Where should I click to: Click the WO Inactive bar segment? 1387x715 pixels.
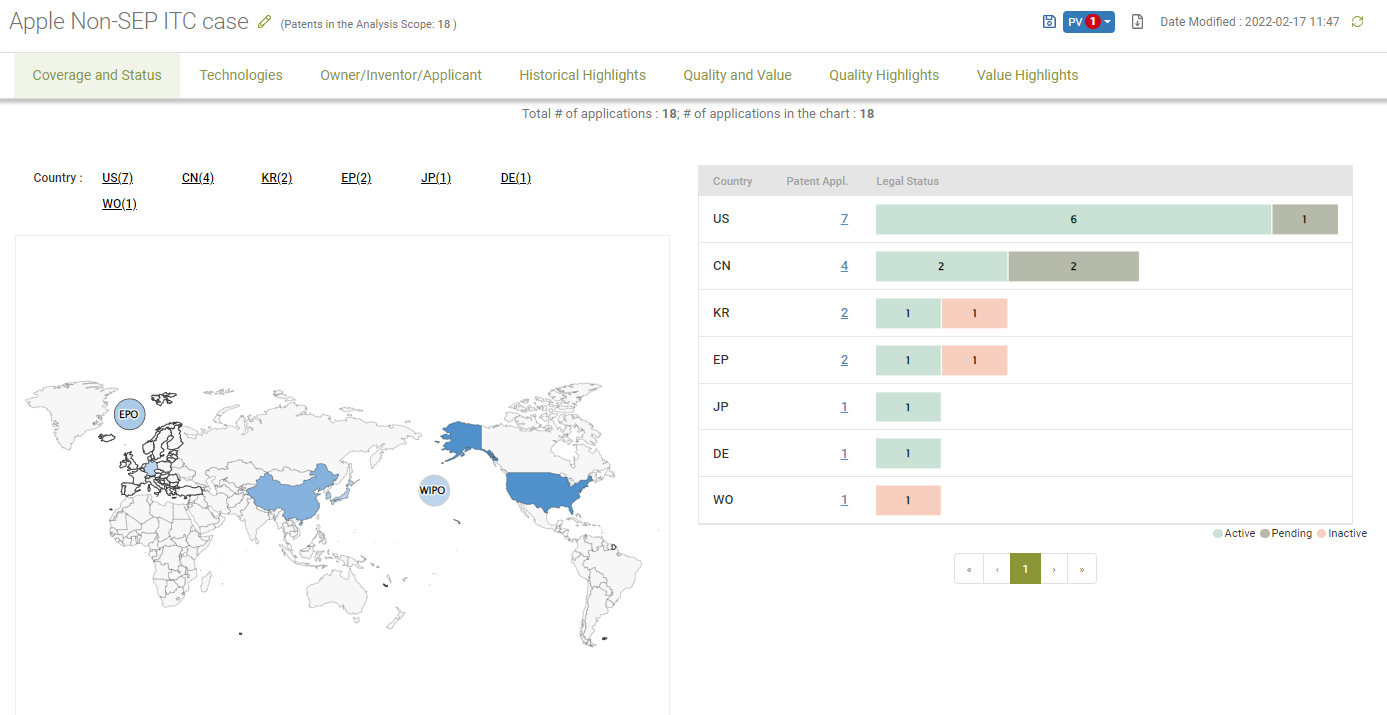908,500
